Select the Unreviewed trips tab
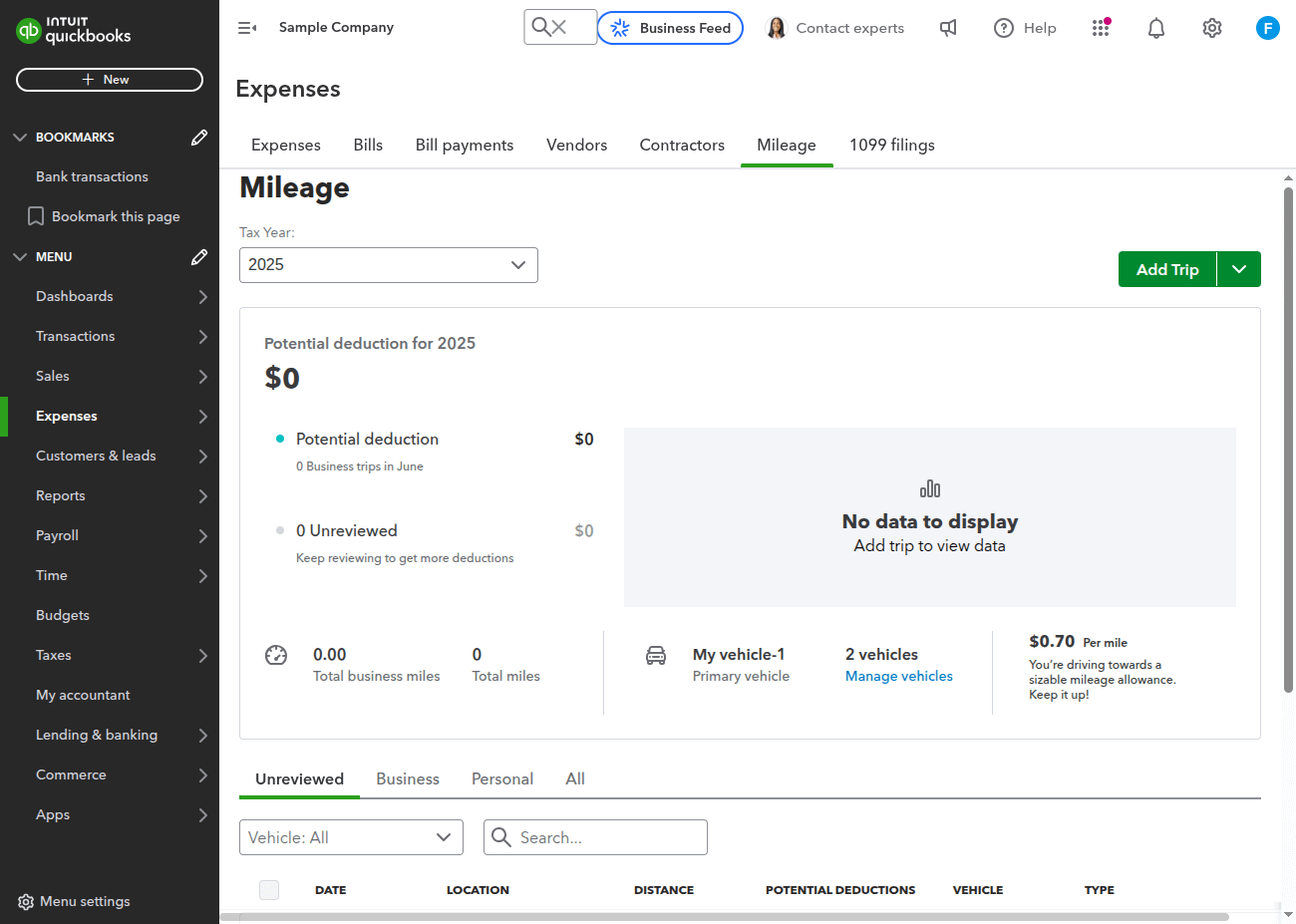The width and height of the screenshot is (1296, 924). click(x=299, y=779)
